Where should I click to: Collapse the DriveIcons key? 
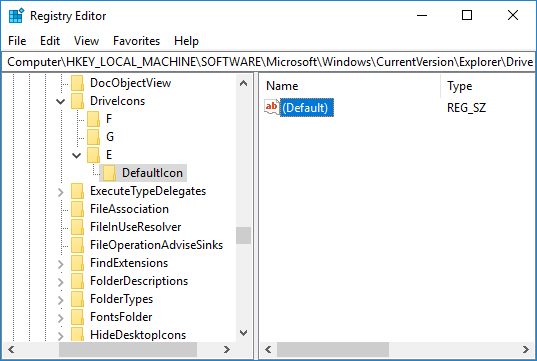tap(61, 101)
